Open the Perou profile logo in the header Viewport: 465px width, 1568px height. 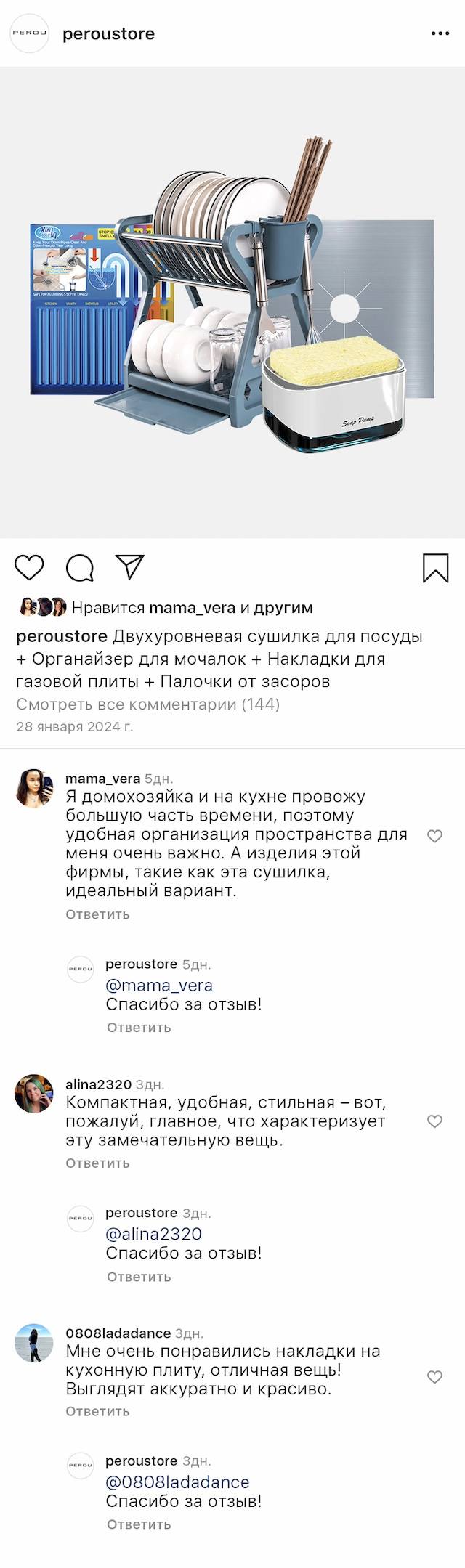click(x=29, y=33)
